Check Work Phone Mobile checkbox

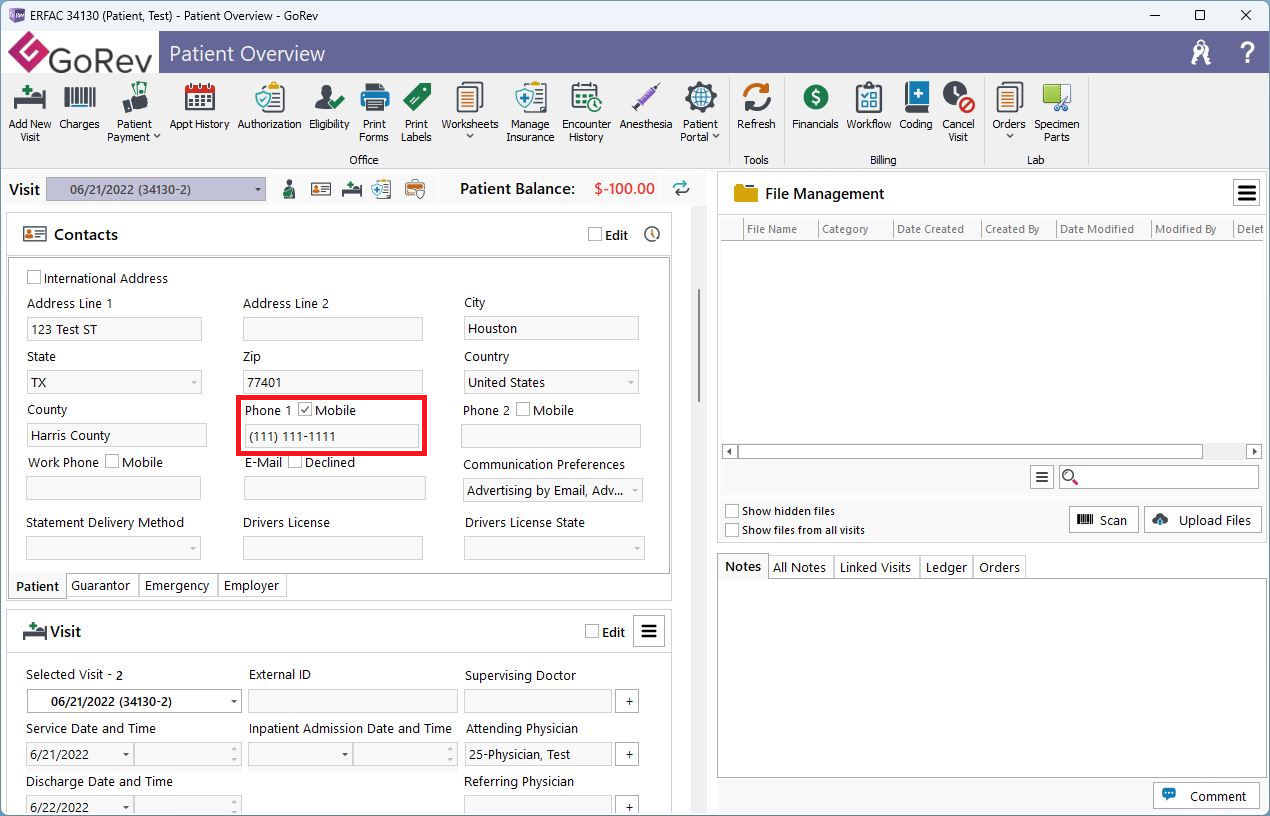[112, 462]
